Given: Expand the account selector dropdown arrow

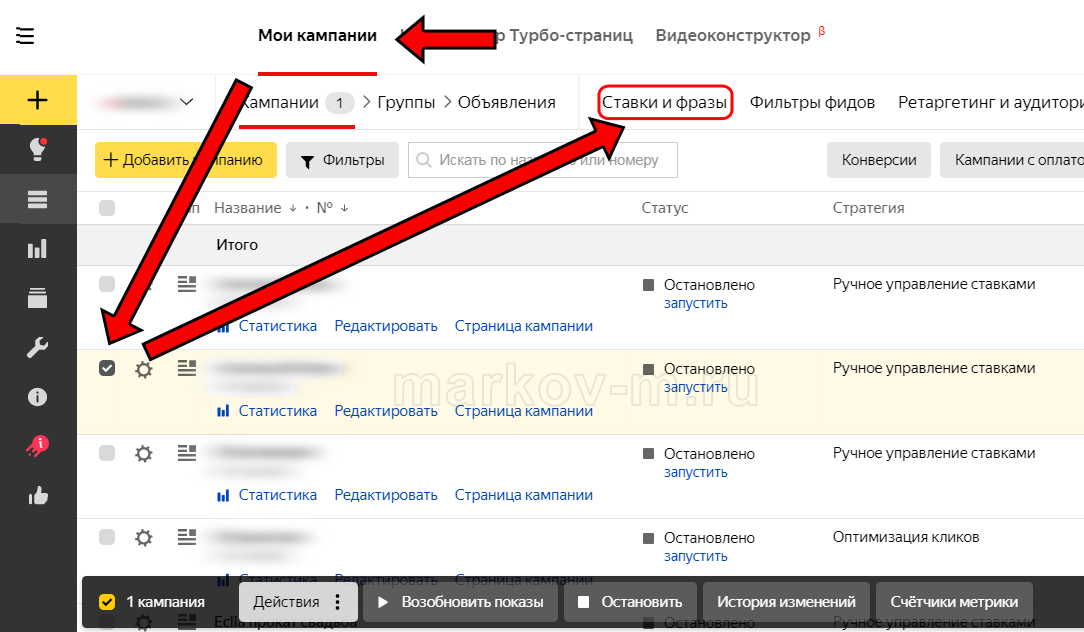Looking at the screenshot, I should [186, 102].
